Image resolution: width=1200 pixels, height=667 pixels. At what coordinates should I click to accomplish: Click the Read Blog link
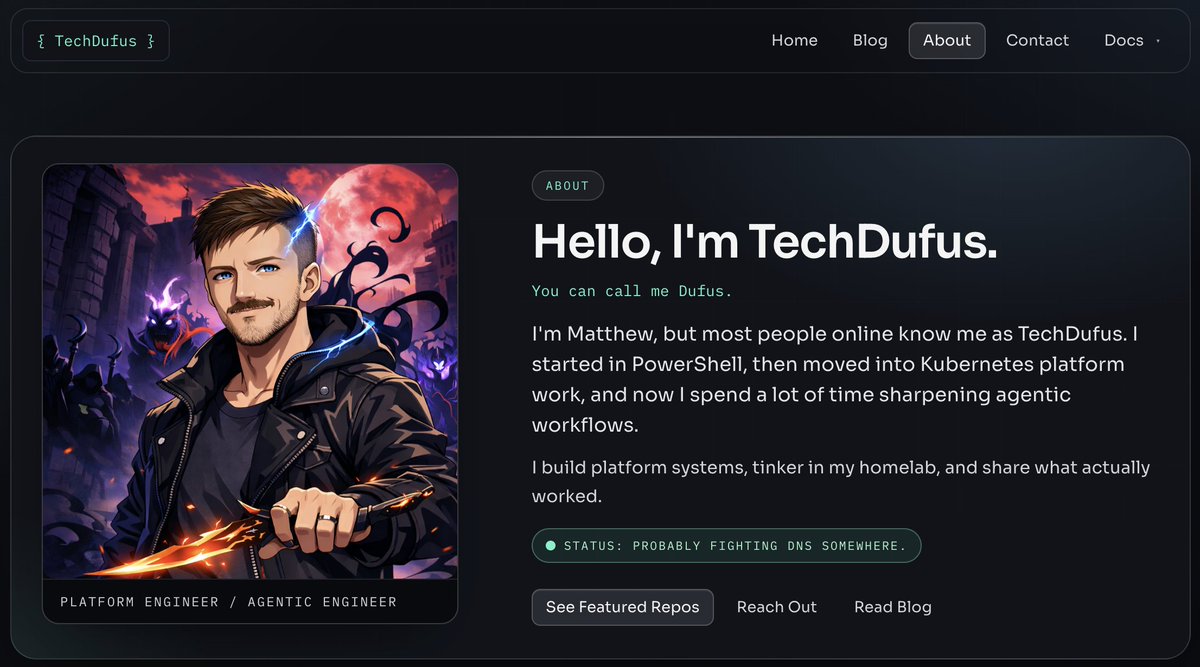tap(892, 607)
